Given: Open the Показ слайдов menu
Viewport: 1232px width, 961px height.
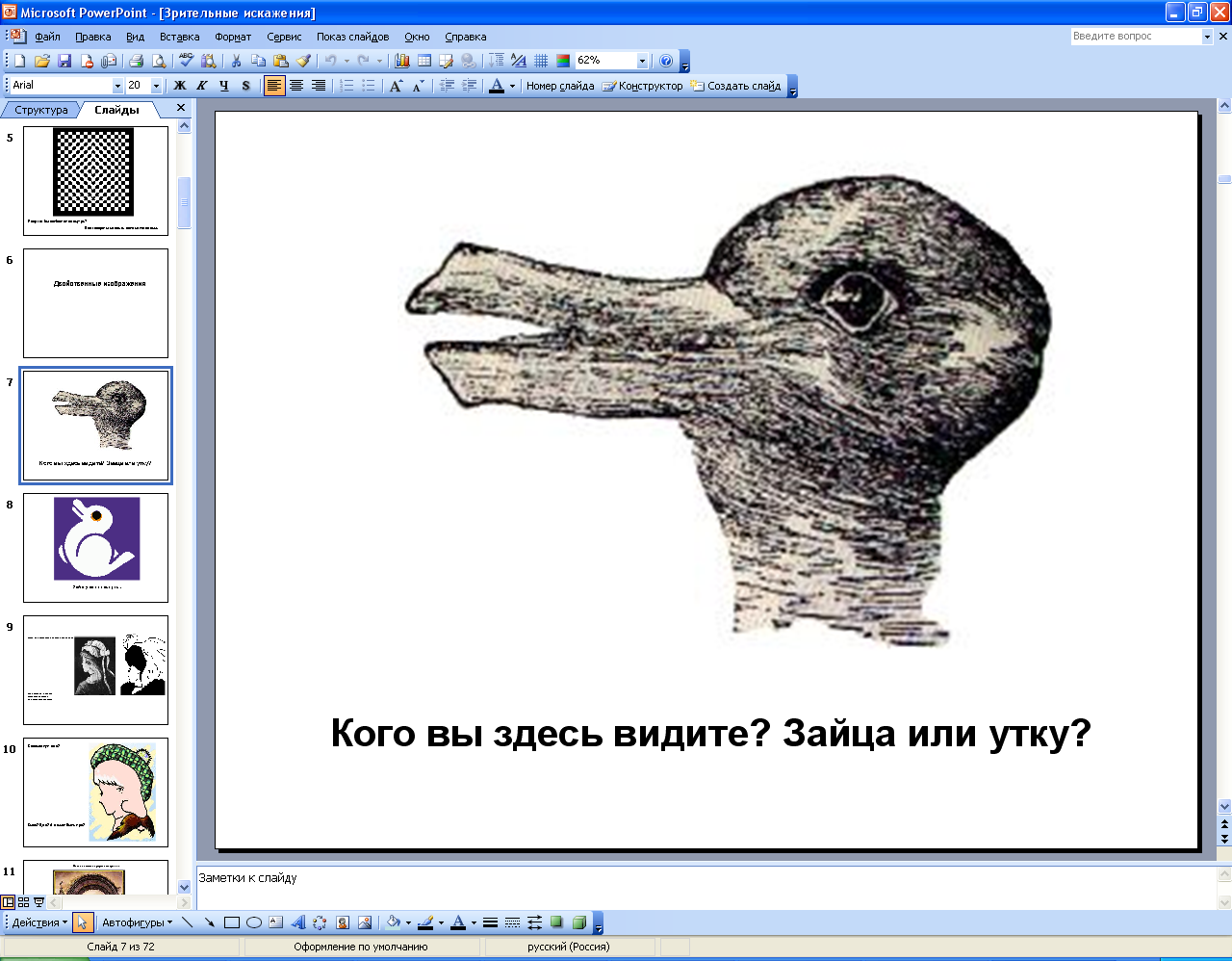Looking at the screenshot, I should [x=353, y=37].
